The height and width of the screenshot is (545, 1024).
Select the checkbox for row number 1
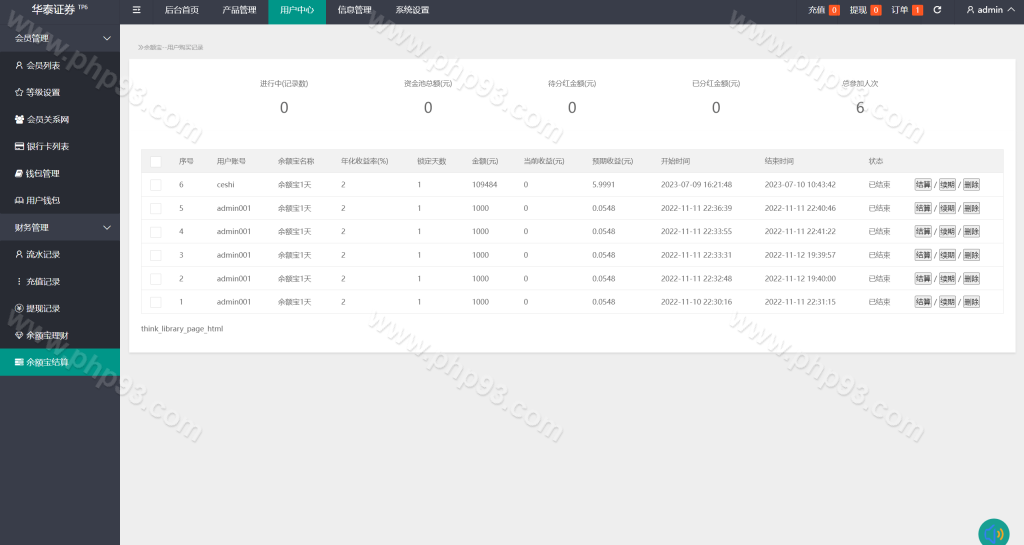click(x=155, y=302)
